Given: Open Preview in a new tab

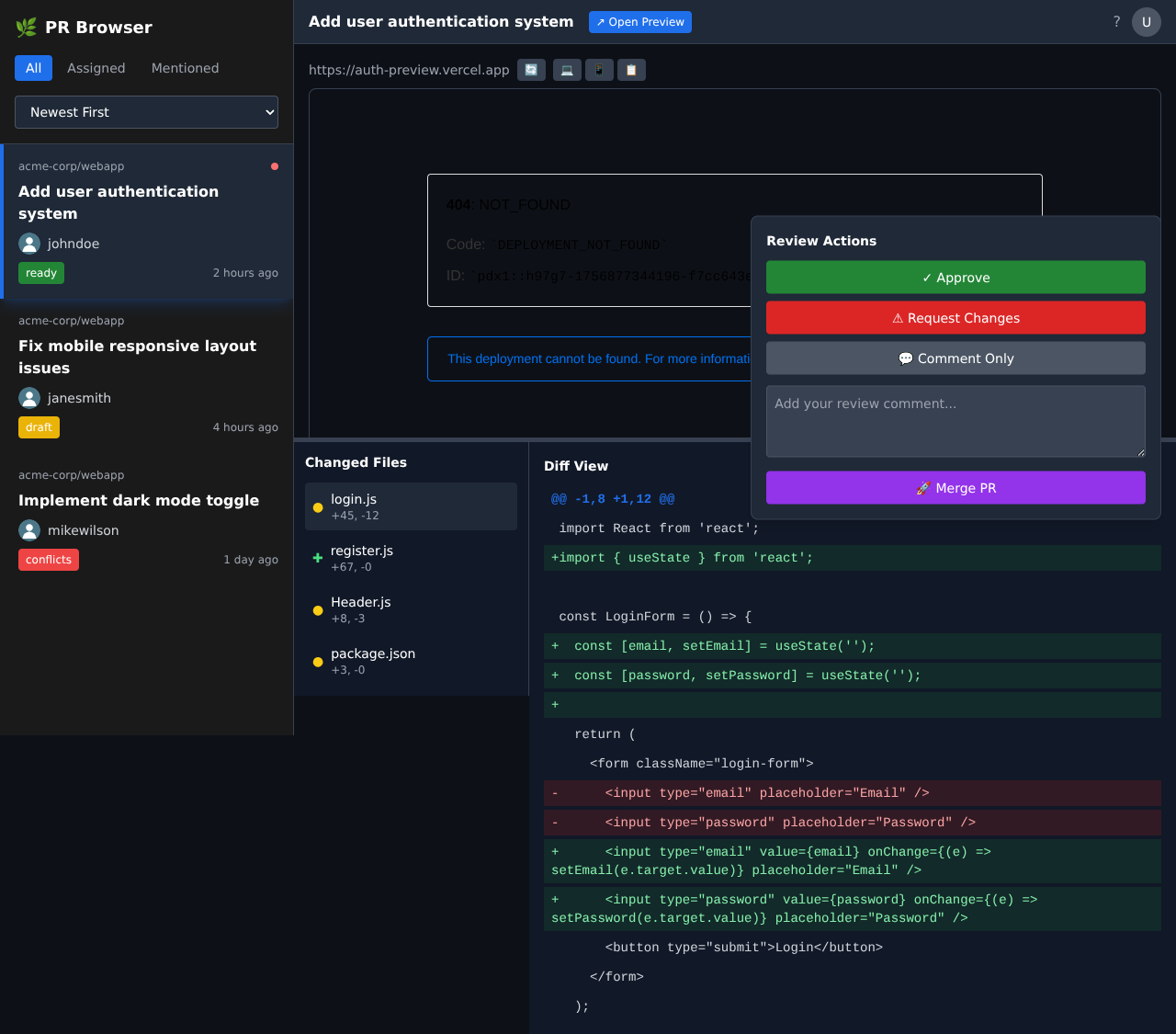Looking at the screenshot, I should pos(639,21).
